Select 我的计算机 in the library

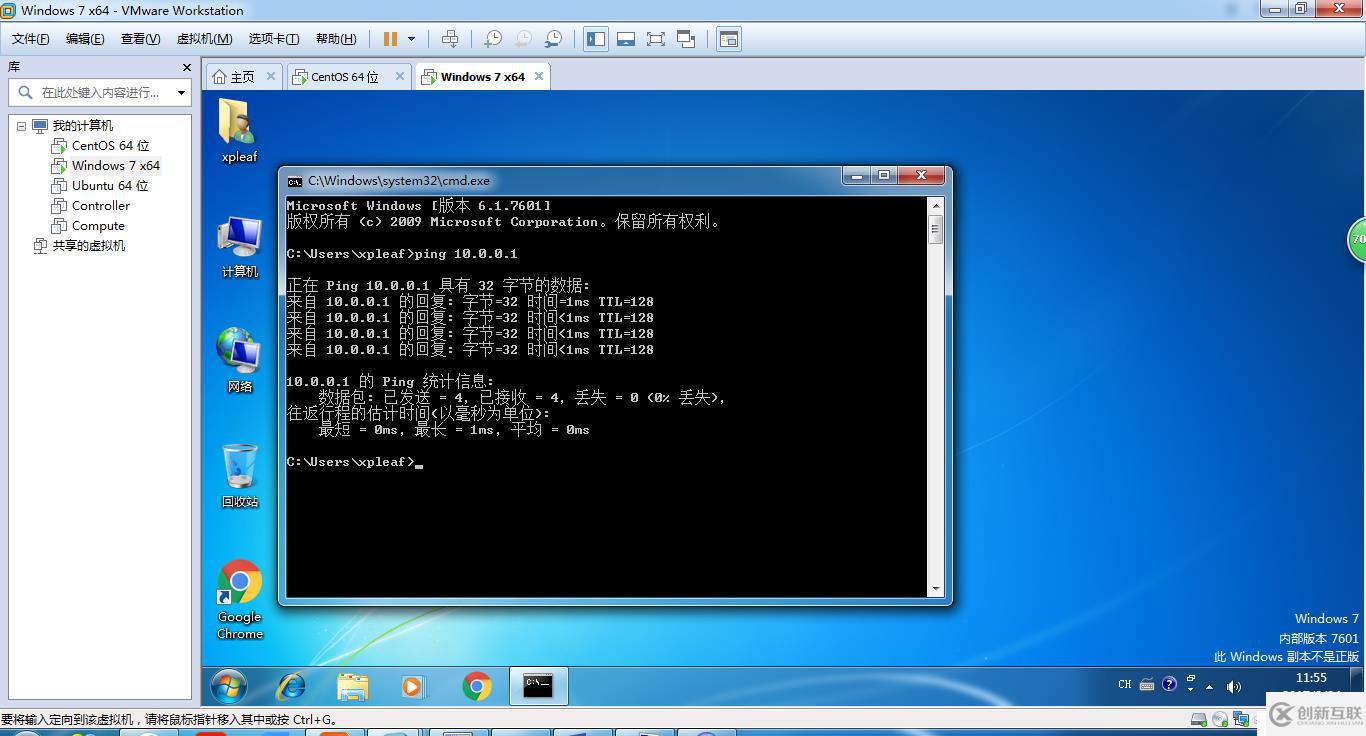(x=82, y=126)
